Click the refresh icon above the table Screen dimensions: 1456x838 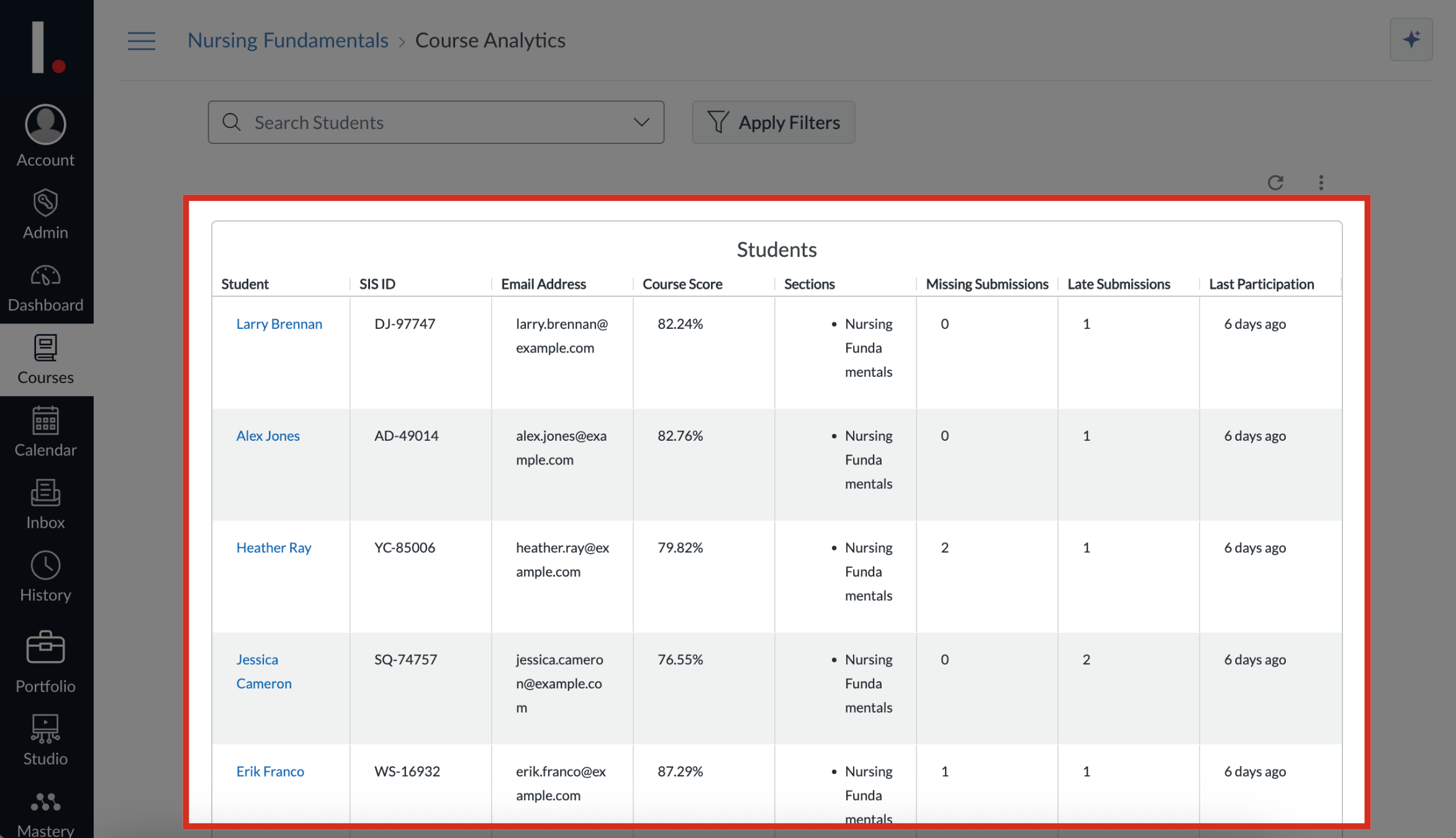1275,182
